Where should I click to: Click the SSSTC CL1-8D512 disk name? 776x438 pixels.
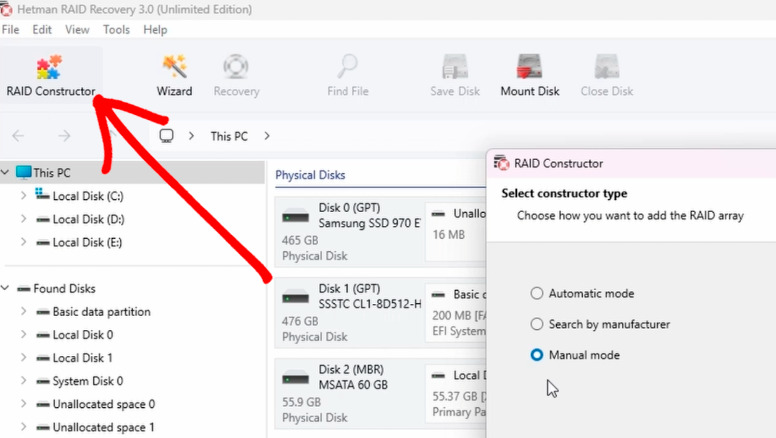(x=370, y=304)
